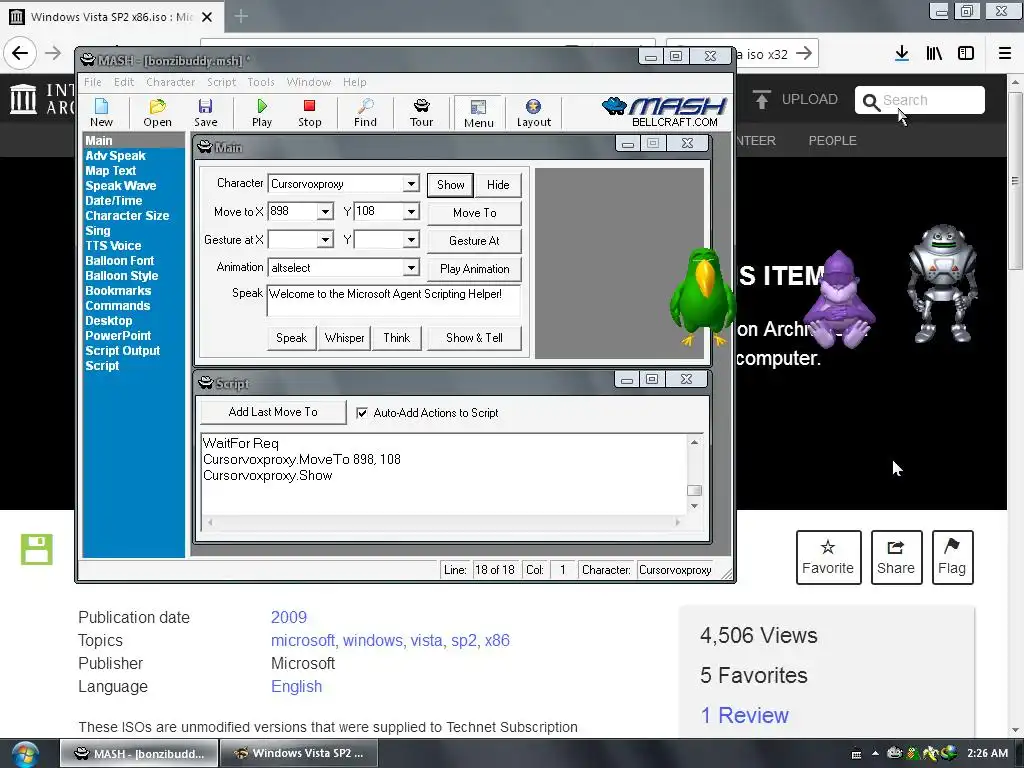Click the Internet Archive Search field

click(x=920, y=100)
